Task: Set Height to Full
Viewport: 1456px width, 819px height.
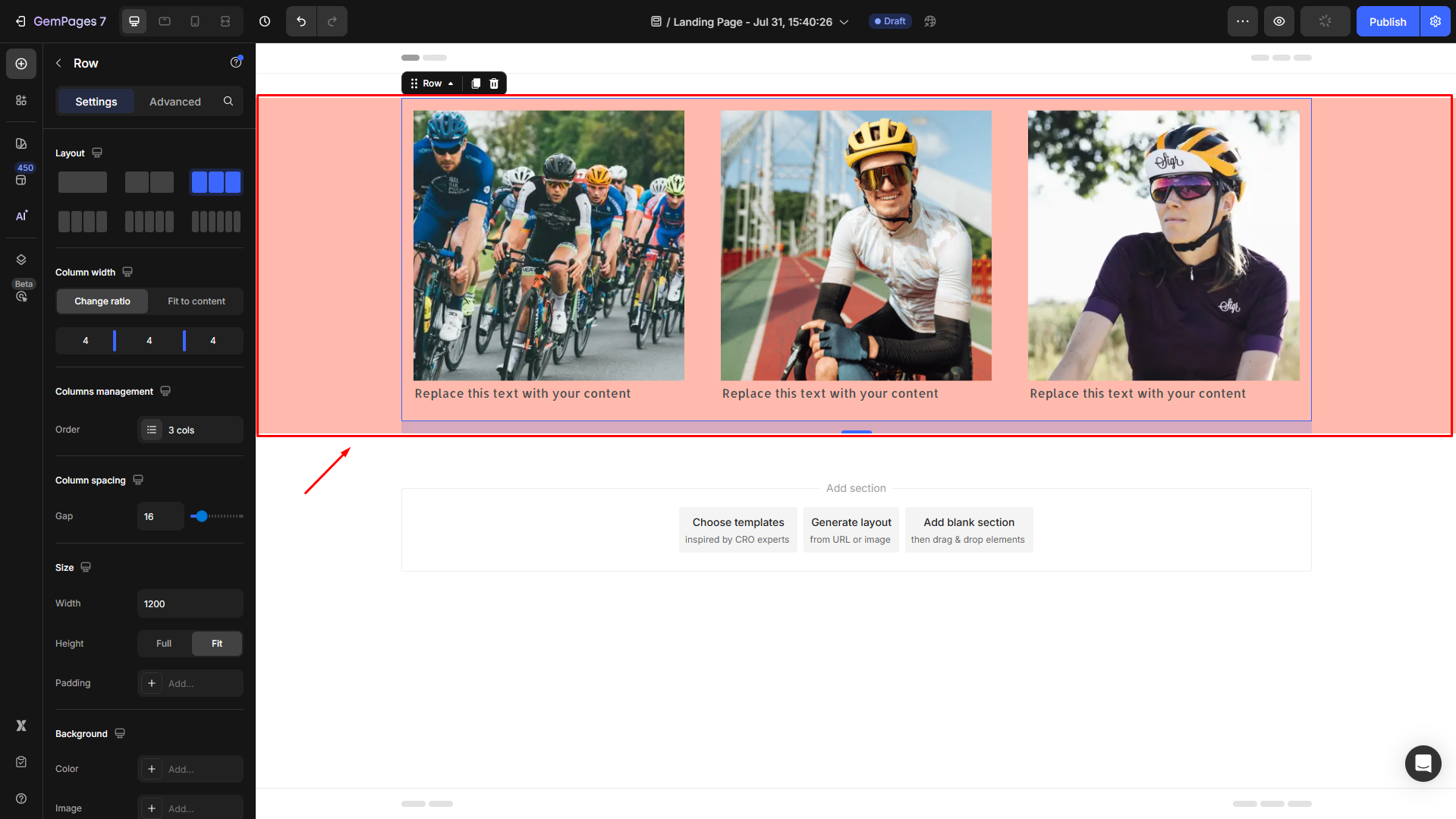Action: (x=164, y=644)
